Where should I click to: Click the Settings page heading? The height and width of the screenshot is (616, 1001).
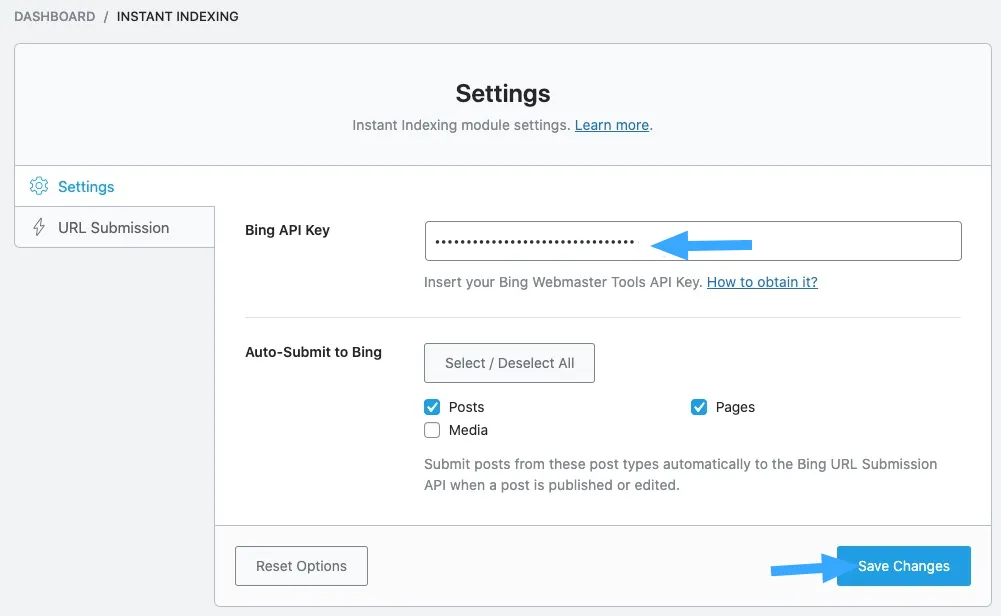click(503, 94)
